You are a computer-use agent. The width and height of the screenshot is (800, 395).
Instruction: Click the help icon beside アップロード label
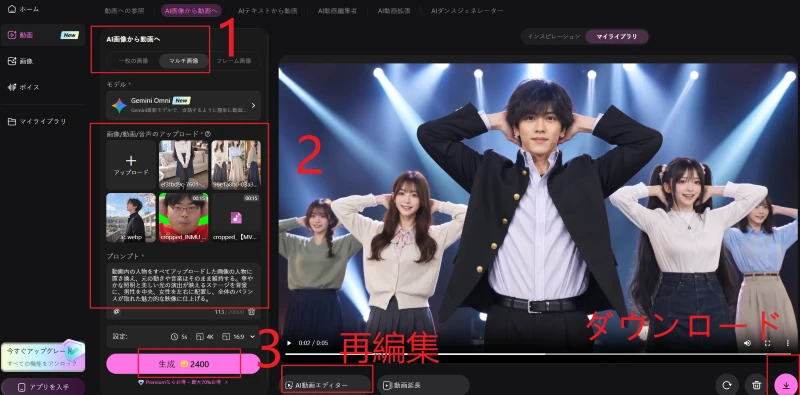click(208, 134)
